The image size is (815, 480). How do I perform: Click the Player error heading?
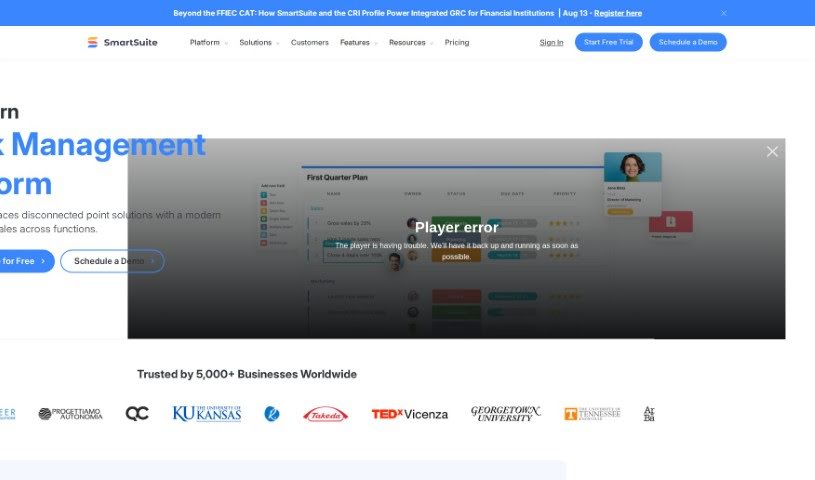point(456,227)
